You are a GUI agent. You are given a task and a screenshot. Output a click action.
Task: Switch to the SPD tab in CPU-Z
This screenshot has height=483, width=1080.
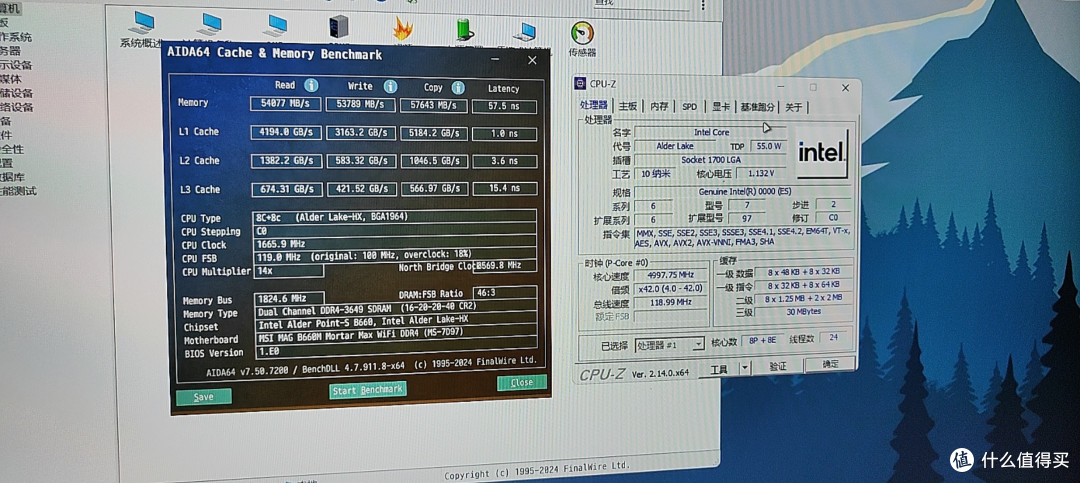(689, 107)
